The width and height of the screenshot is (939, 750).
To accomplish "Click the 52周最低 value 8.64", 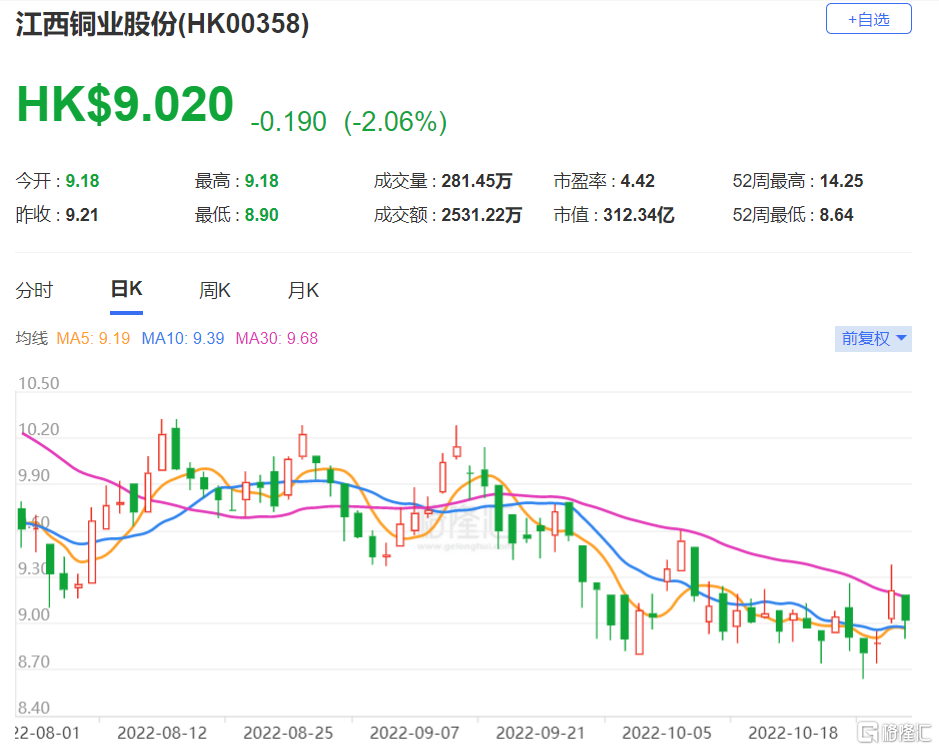I will point(836,215).
